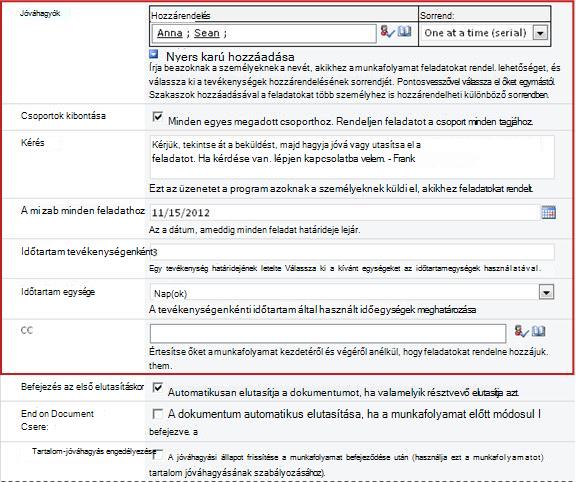
Task: Click the due date field showing 11/15/2012
Action: (345, 213)
